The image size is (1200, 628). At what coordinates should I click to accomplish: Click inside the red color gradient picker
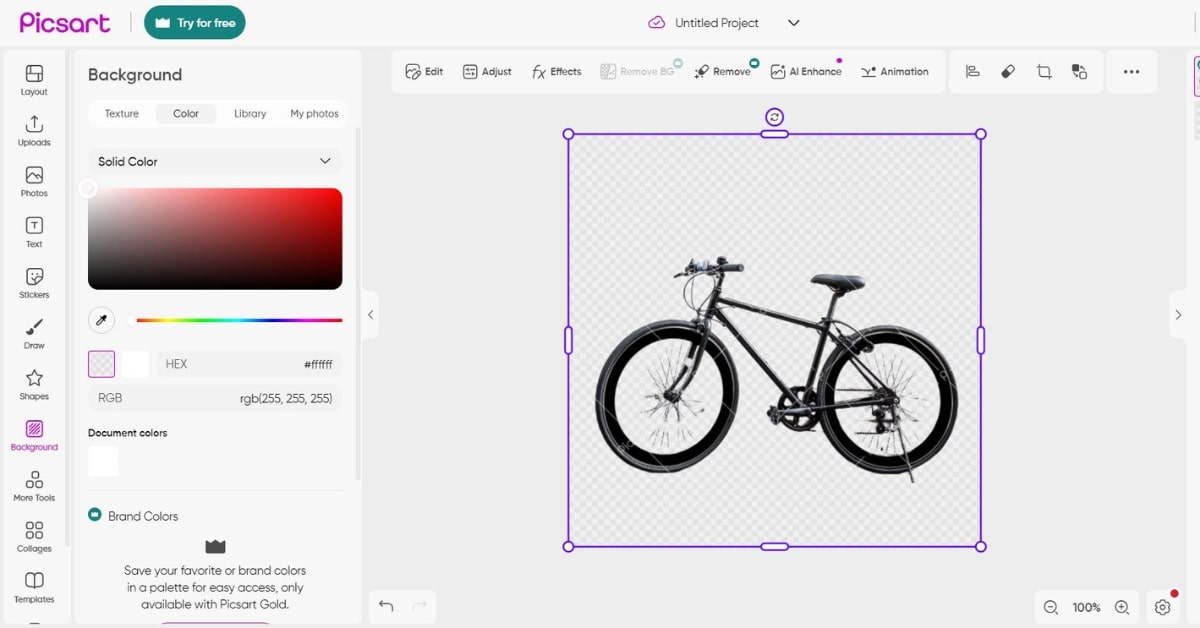(215, 239)
